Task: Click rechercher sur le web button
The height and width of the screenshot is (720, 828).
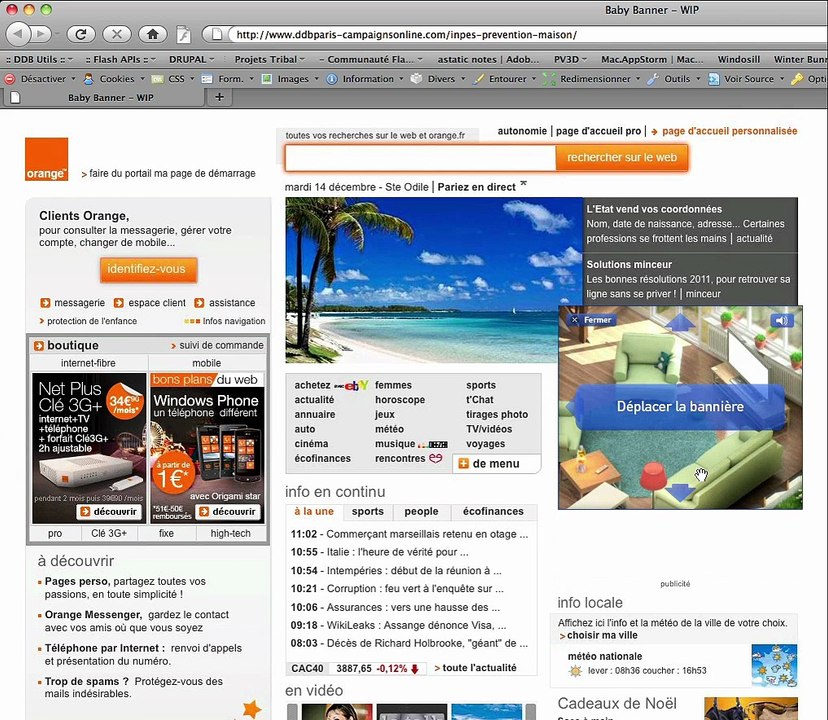Action: 622,157
